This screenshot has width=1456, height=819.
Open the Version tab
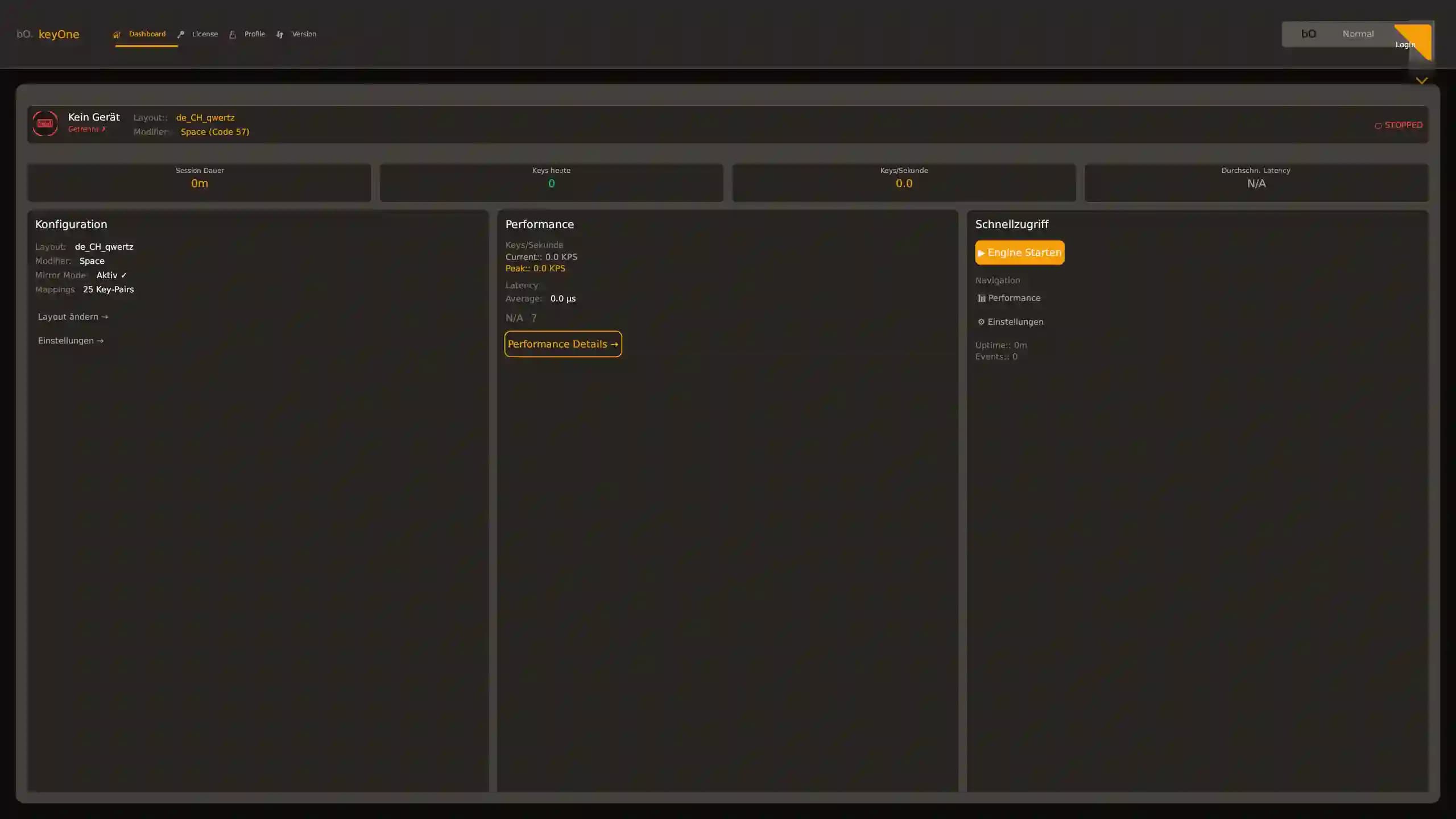pyautogui.click(x=304, y=34)
